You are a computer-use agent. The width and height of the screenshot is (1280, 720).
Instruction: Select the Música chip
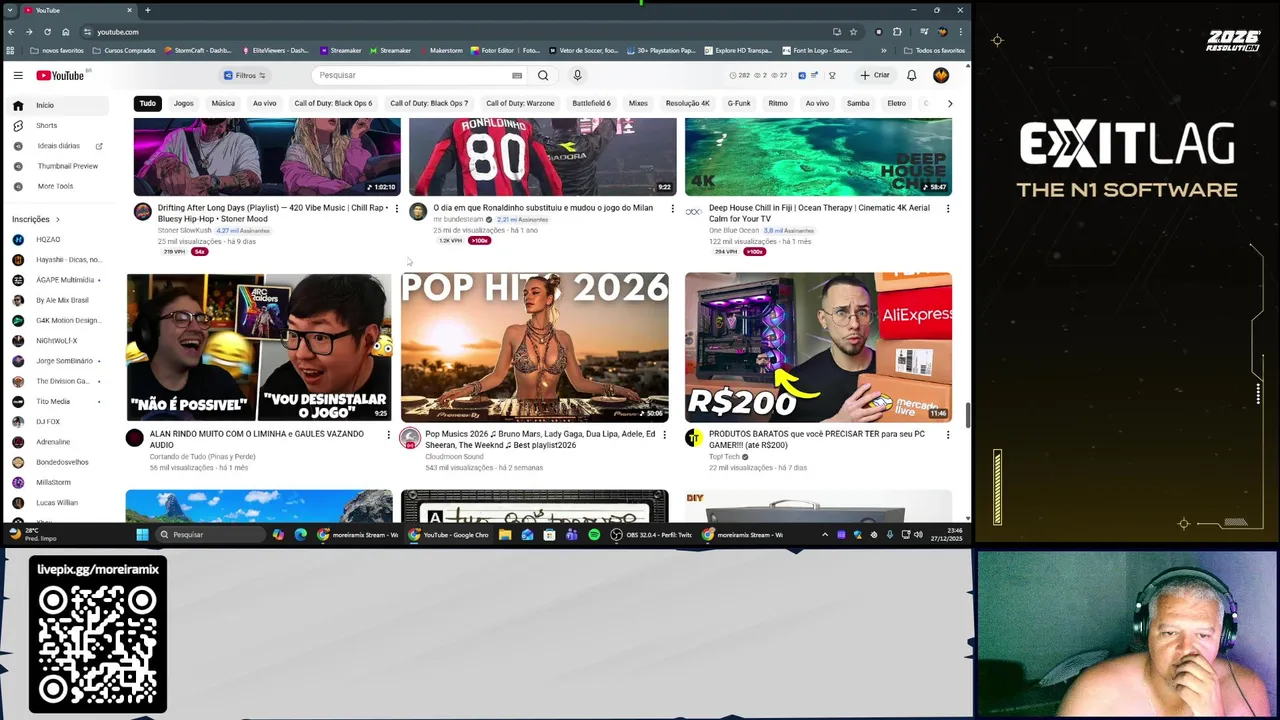pos(223,103)
